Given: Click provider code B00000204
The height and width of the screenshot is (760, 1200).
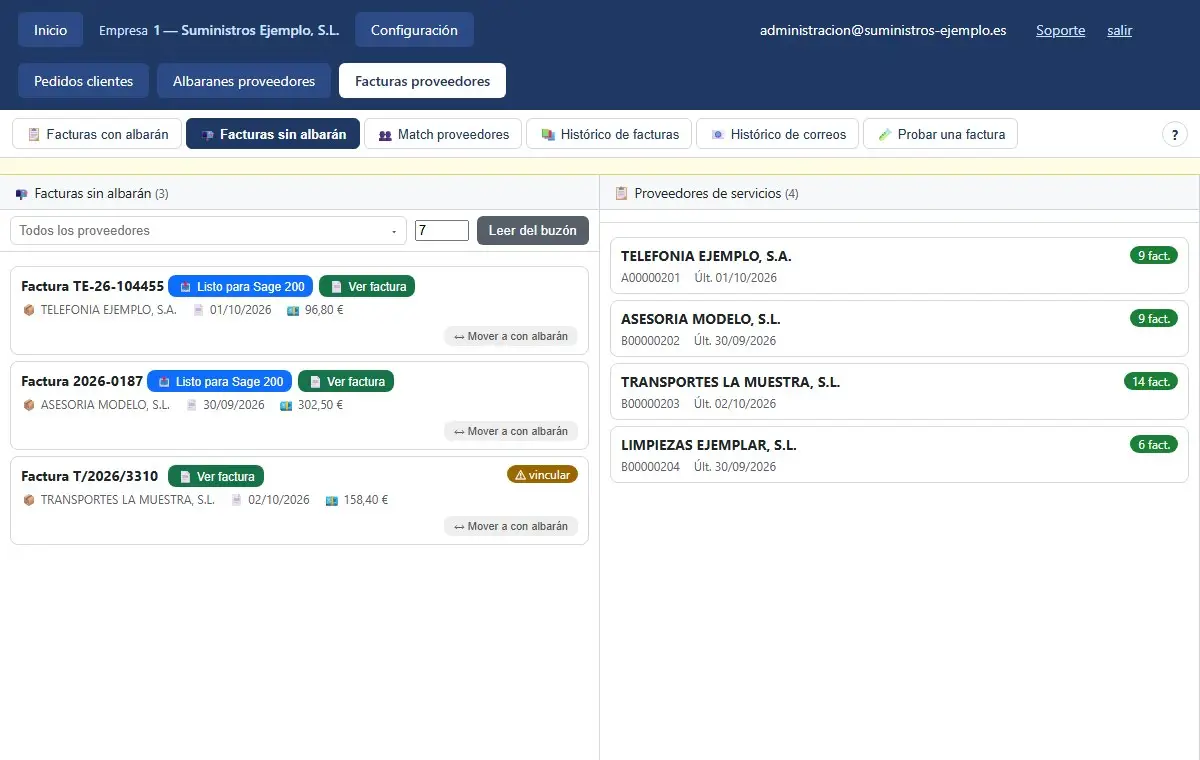Looking at the screenshot, I should pyautogui.click(x=650, y=467).
